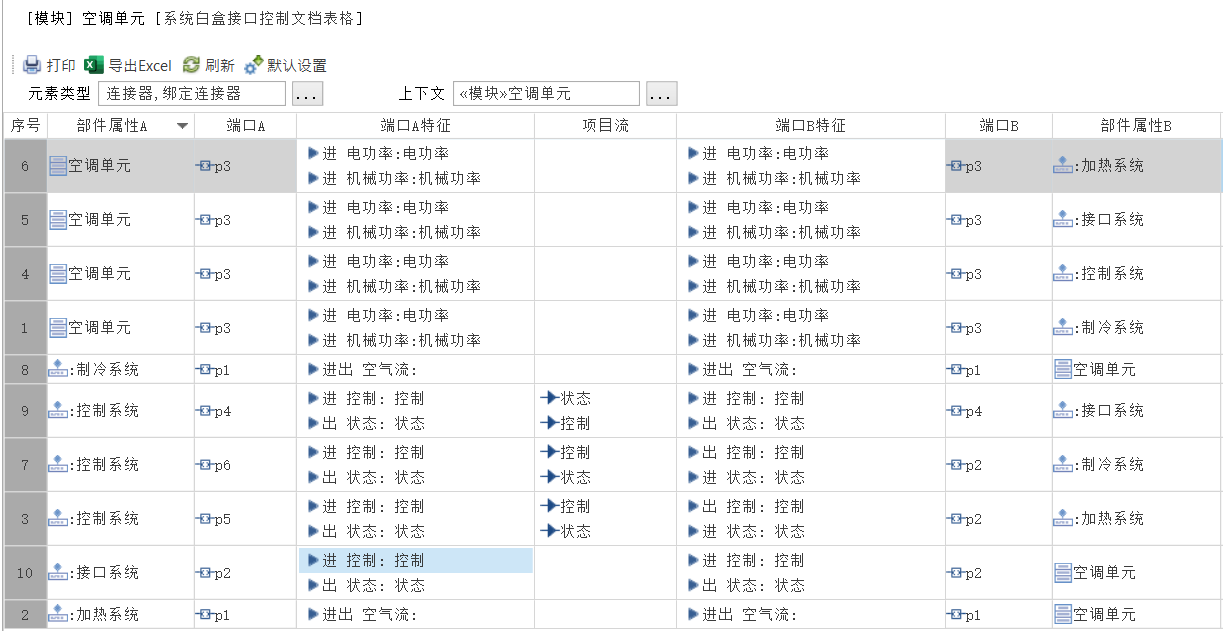Select row number 10 header cell
1223x631 pixels.
click(x=25, y=573)
